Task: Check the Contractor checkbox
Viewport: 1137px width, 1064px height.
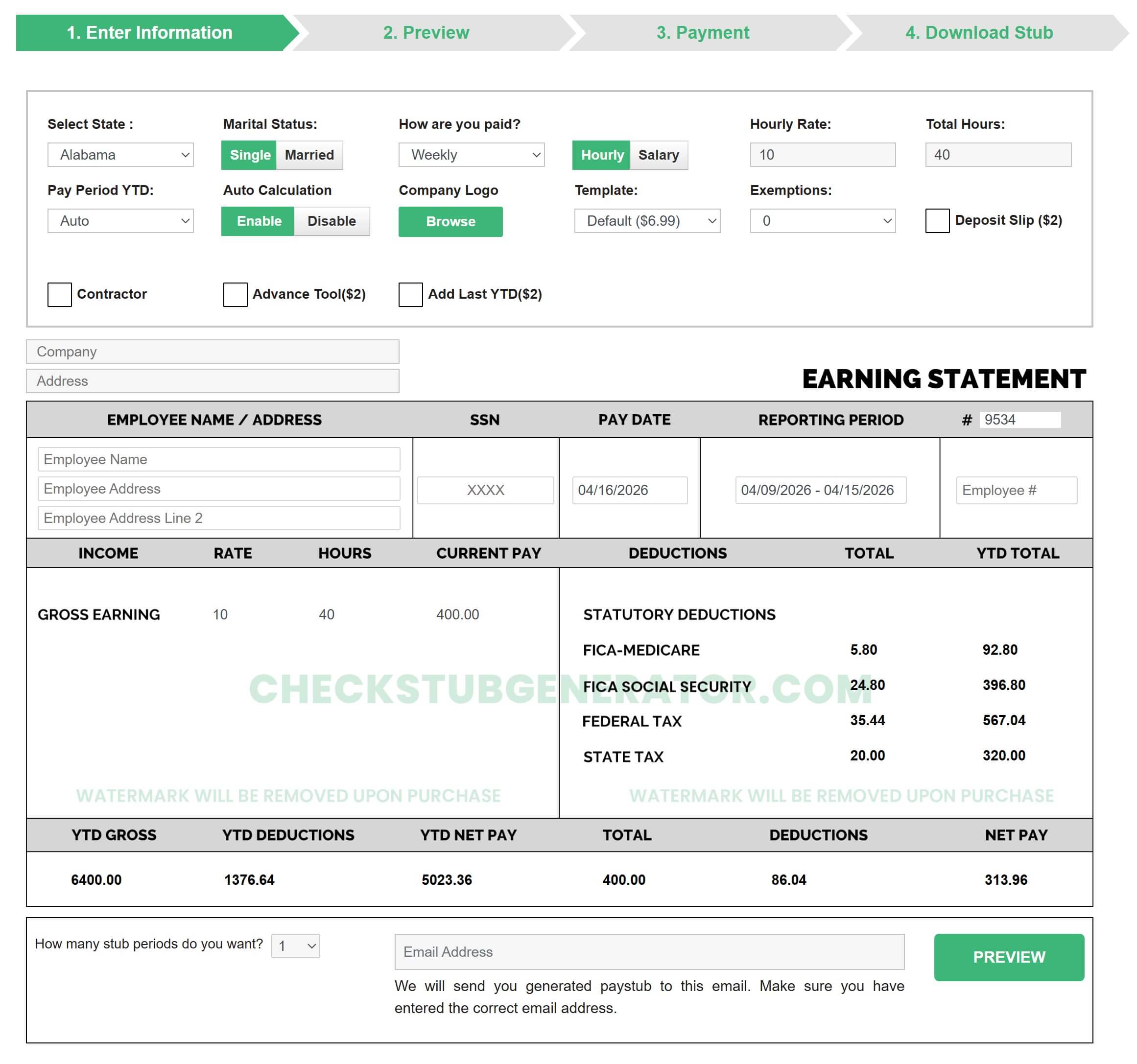Action: coord(59,295)
